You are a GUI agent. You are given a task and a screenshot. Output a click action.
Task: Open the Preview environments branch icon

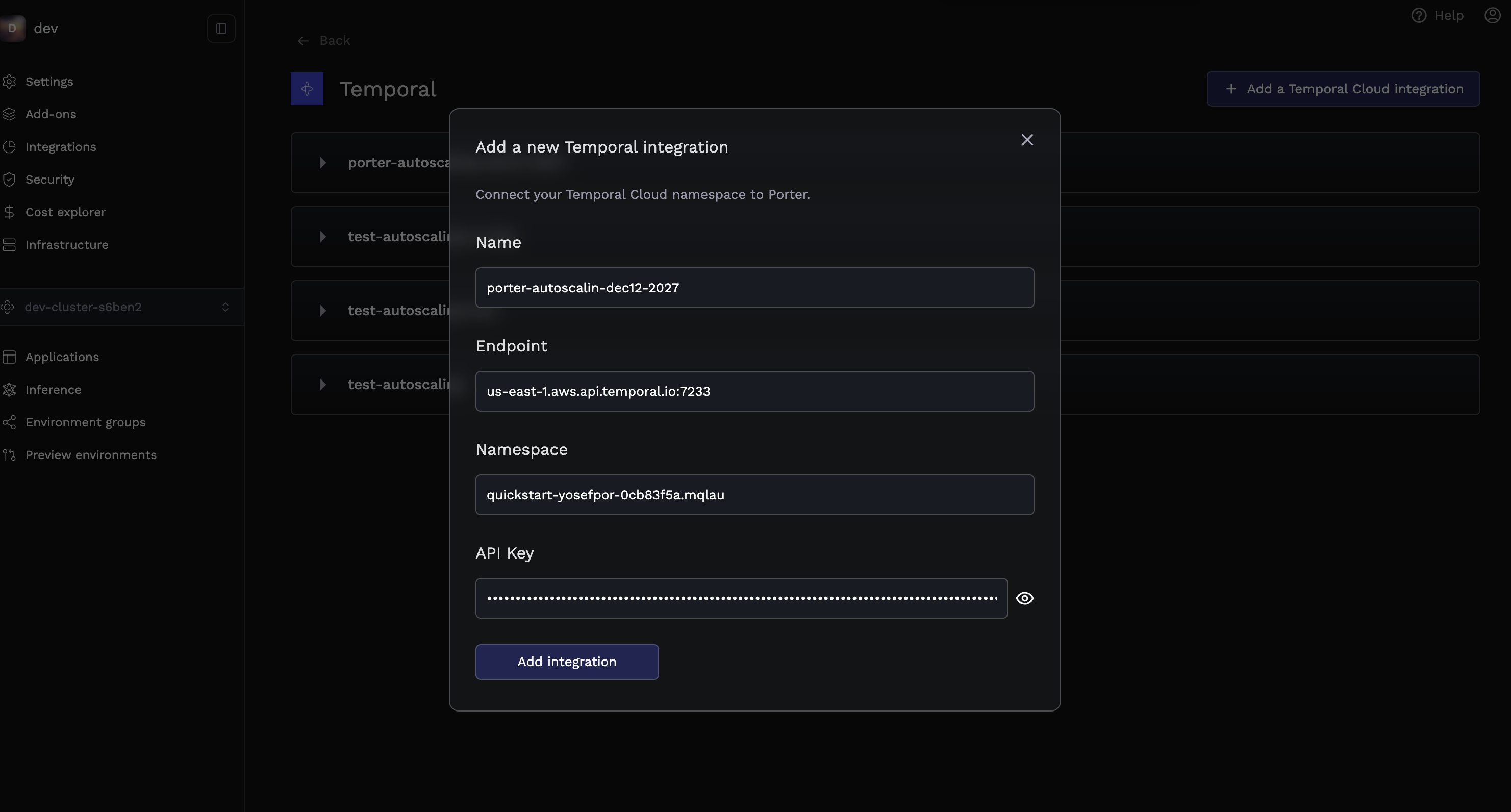[x=9, y=454]
